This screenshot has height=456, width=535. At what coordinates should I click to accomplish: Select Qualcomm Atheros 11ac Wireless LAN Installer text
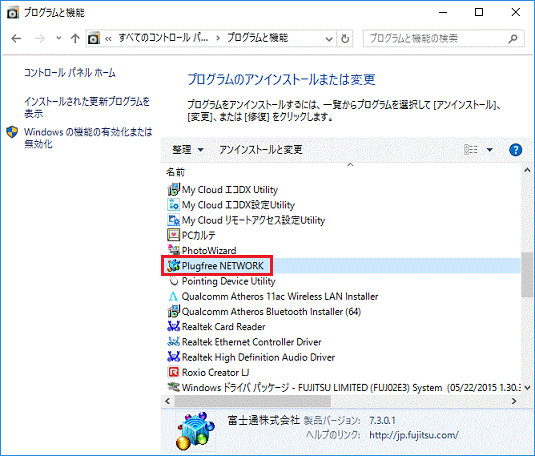[x=280, y=296]
